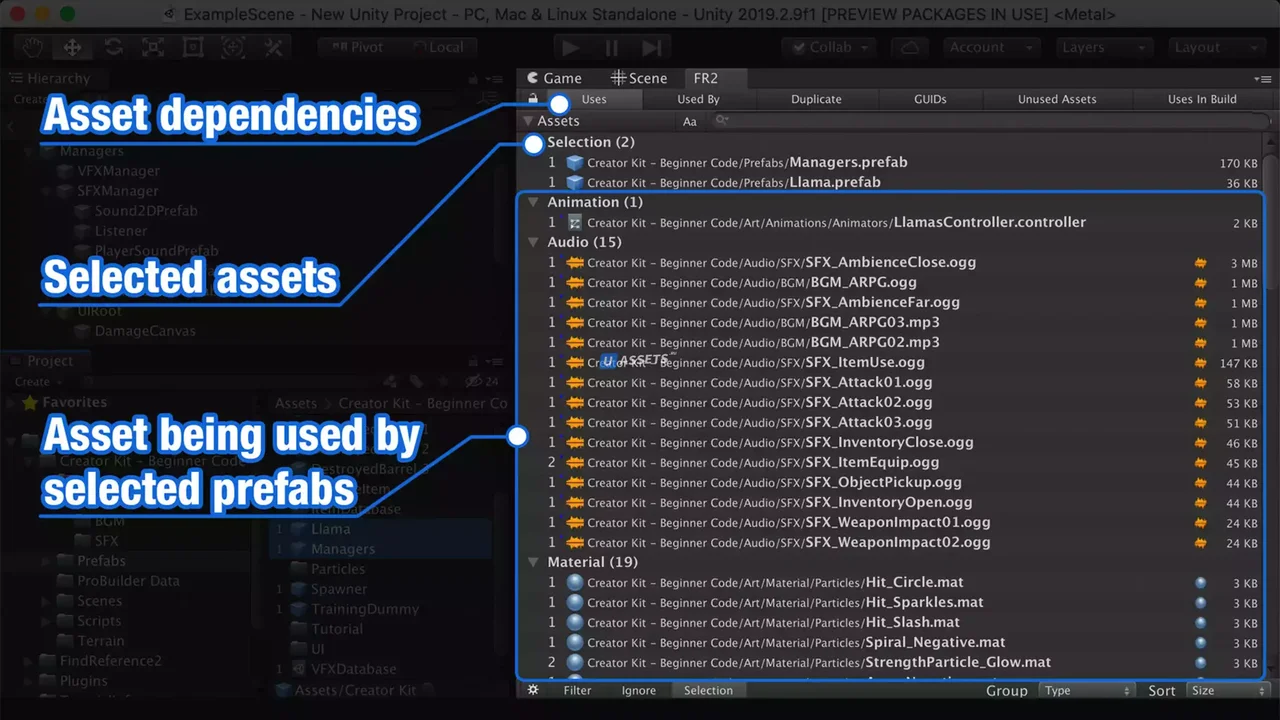
Task: Toggle case-sensitive search (Aa)
Action: coord(690,121)
